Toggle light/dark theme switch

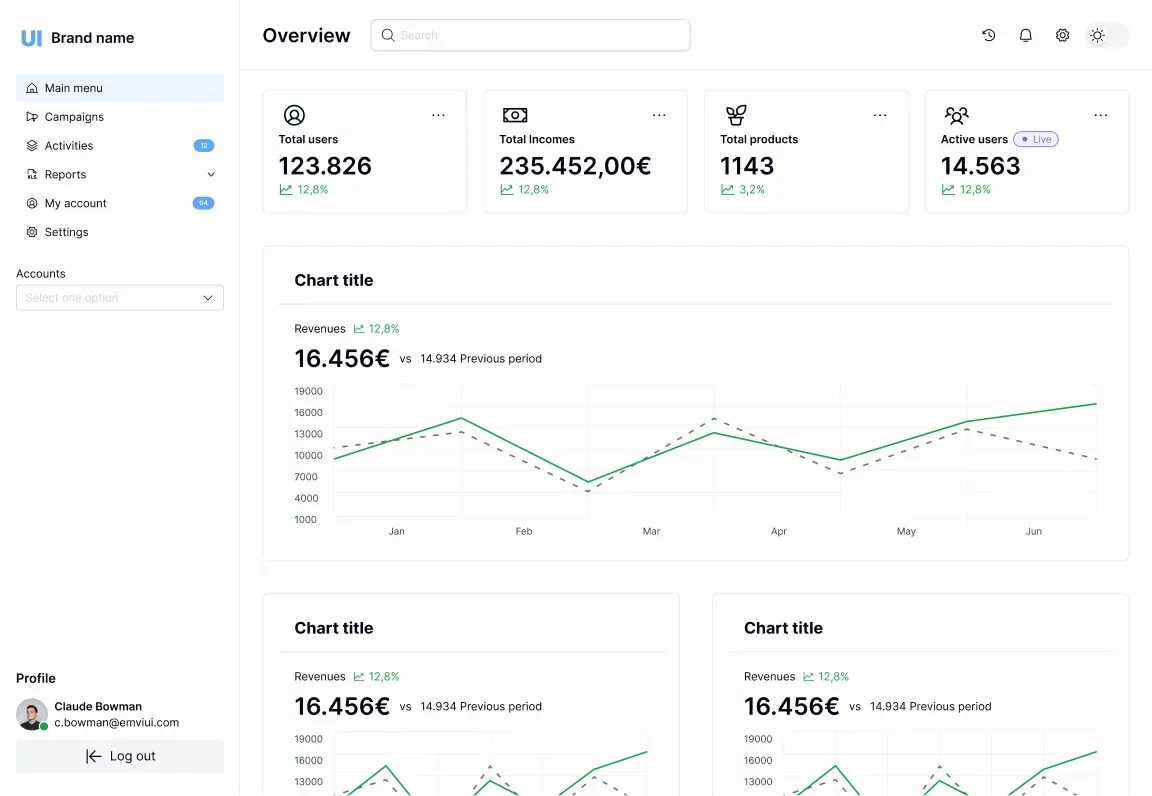click(x=1107, y=35)
